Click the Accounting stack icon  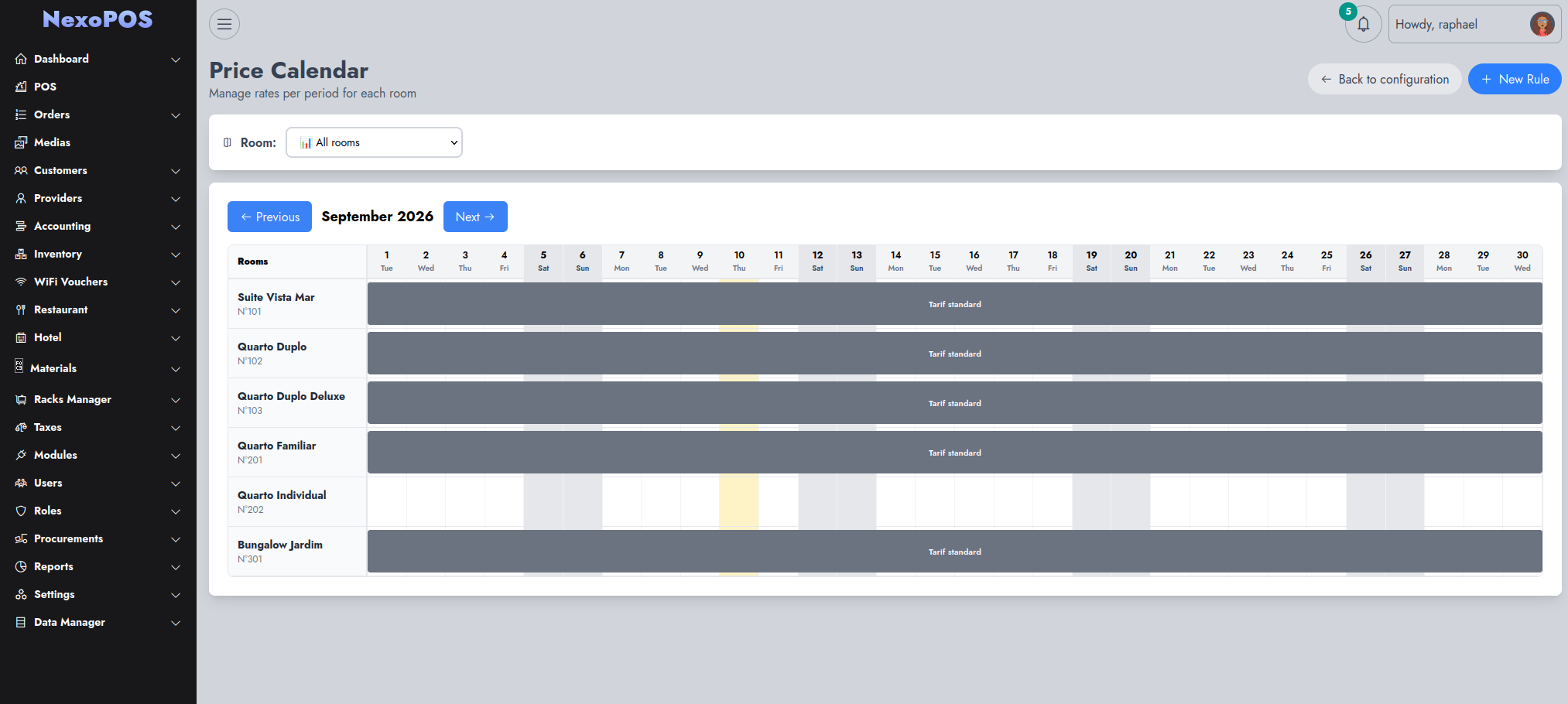coord(21,226)
